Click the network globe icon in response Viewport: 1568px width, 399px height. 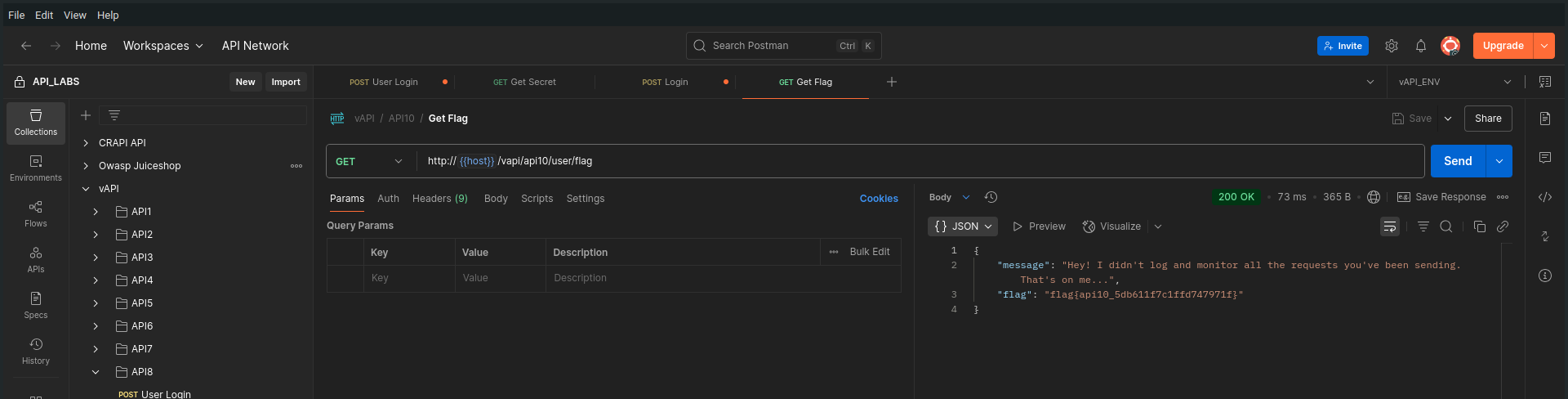[x=1374, y=197]
